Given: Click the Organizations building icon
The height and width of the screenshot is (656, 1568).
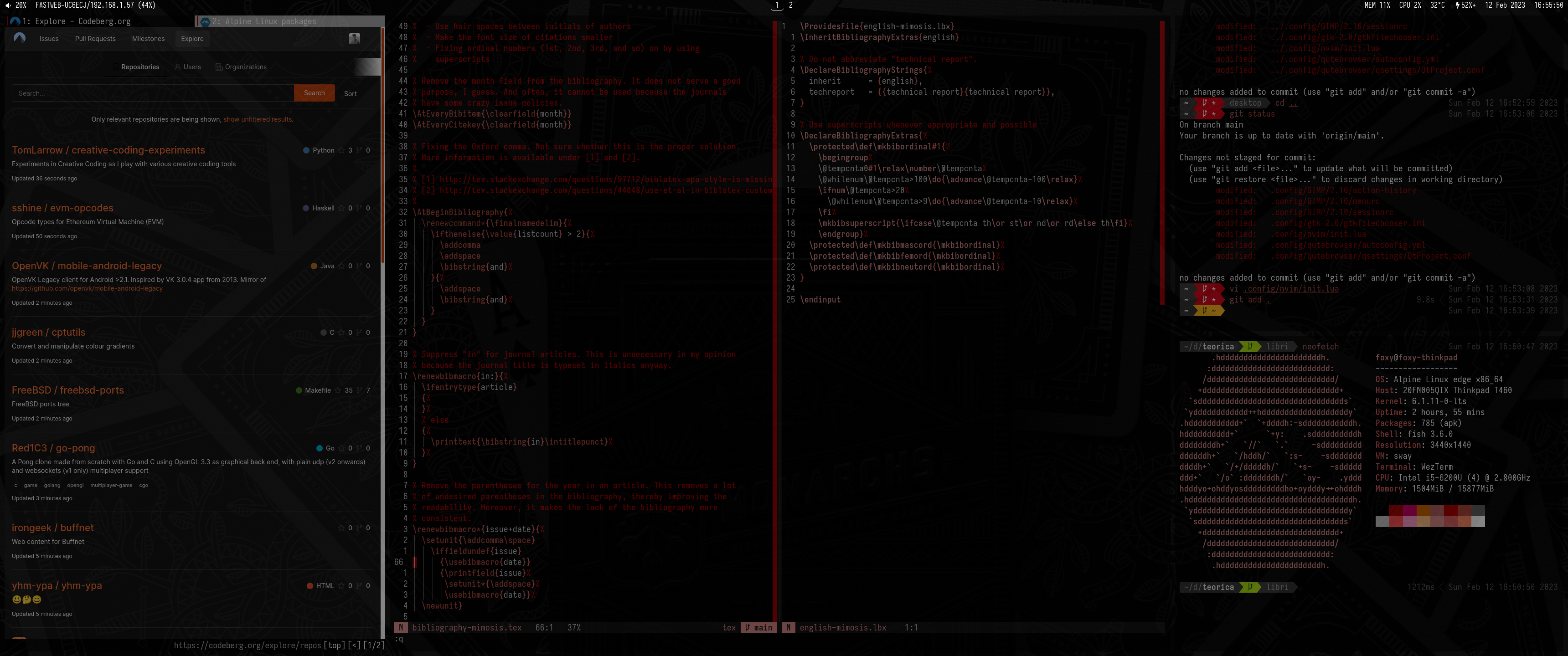Looking at the screenshot, I should pyautogui.click(x=219, y=67).
